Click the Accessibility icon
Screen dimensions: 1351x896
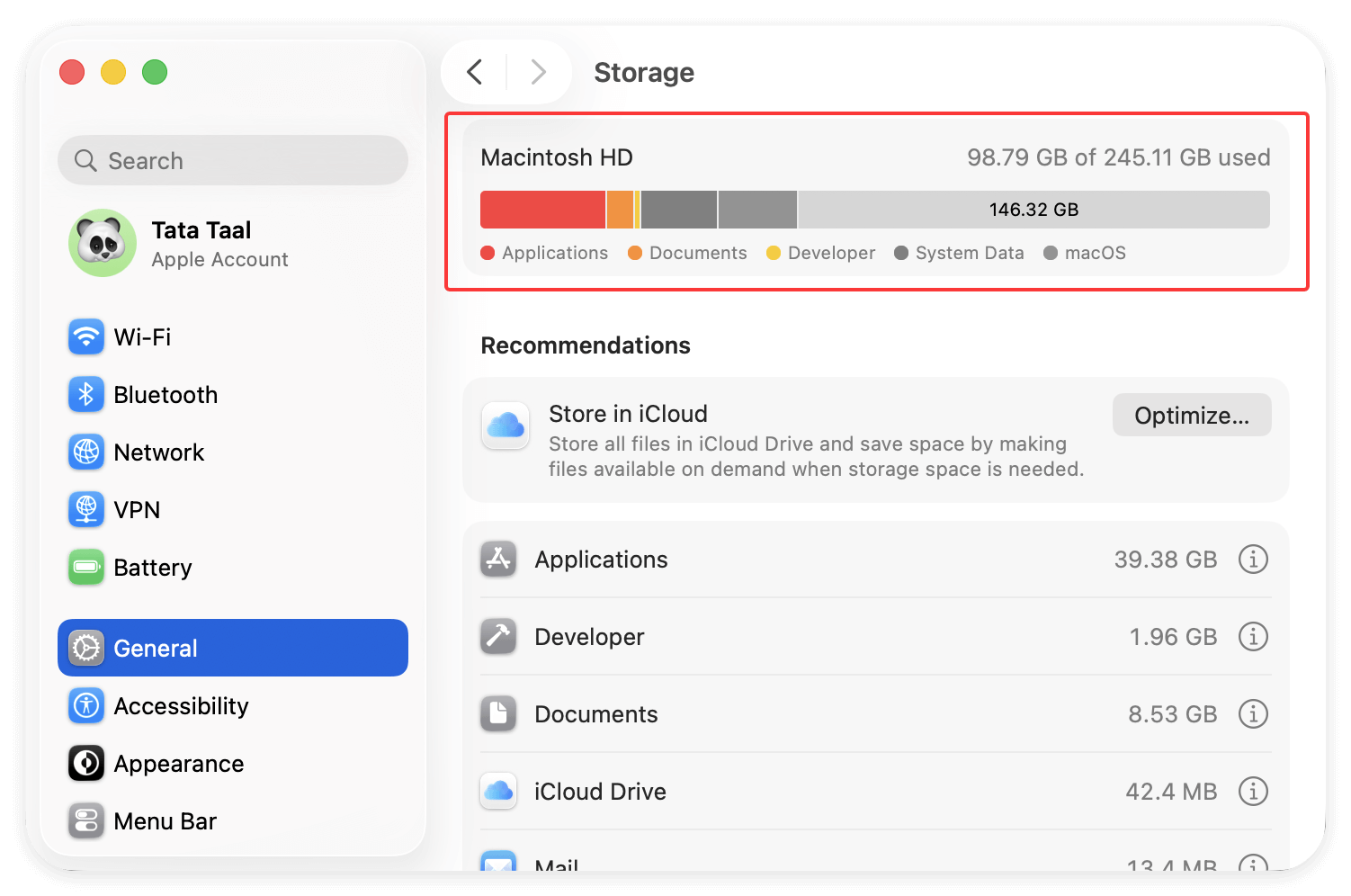pyautogui.click(x=85, y=705)
